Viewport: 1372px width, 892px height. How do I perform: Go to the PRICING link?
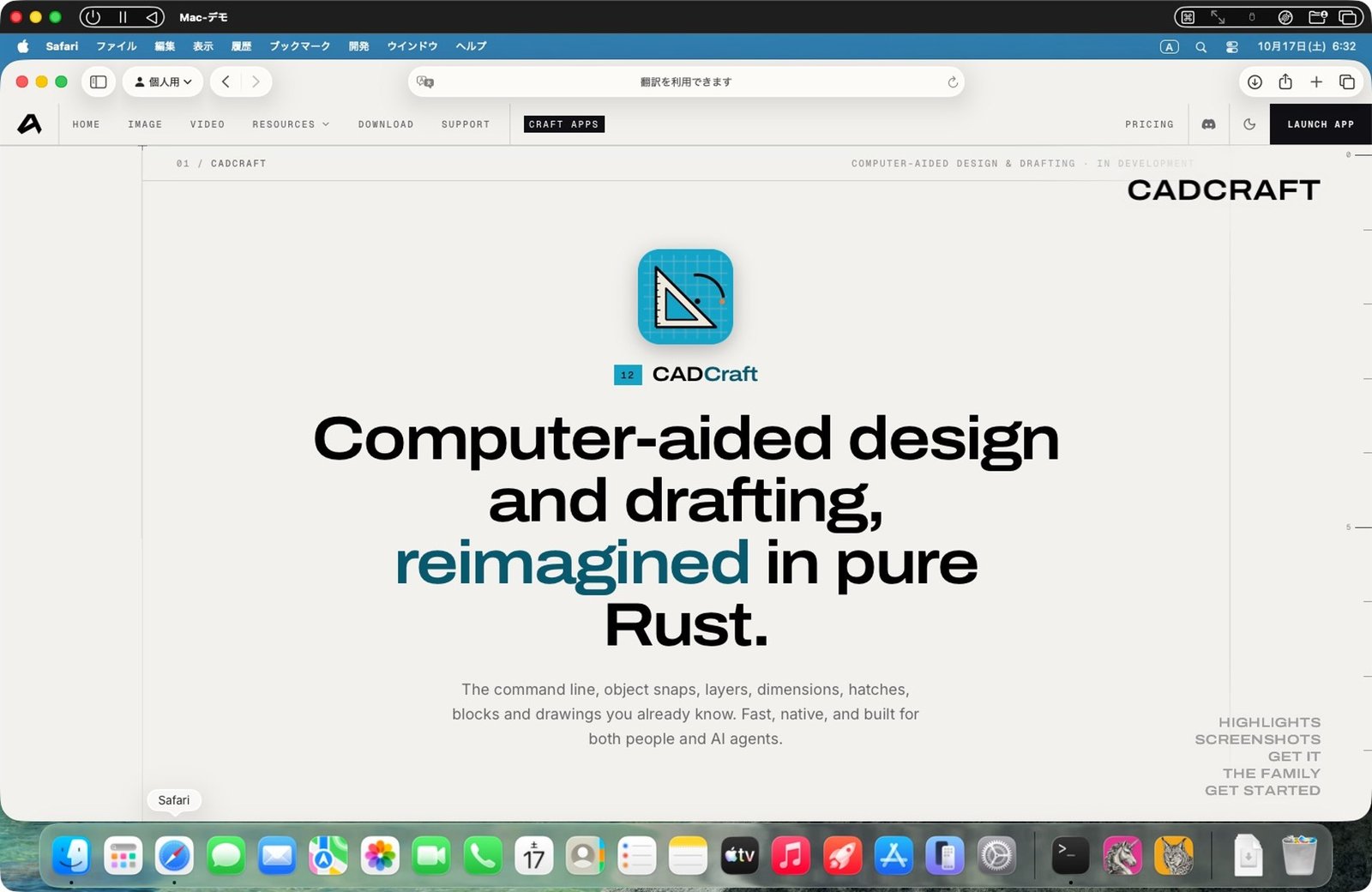click(1149, 124)
